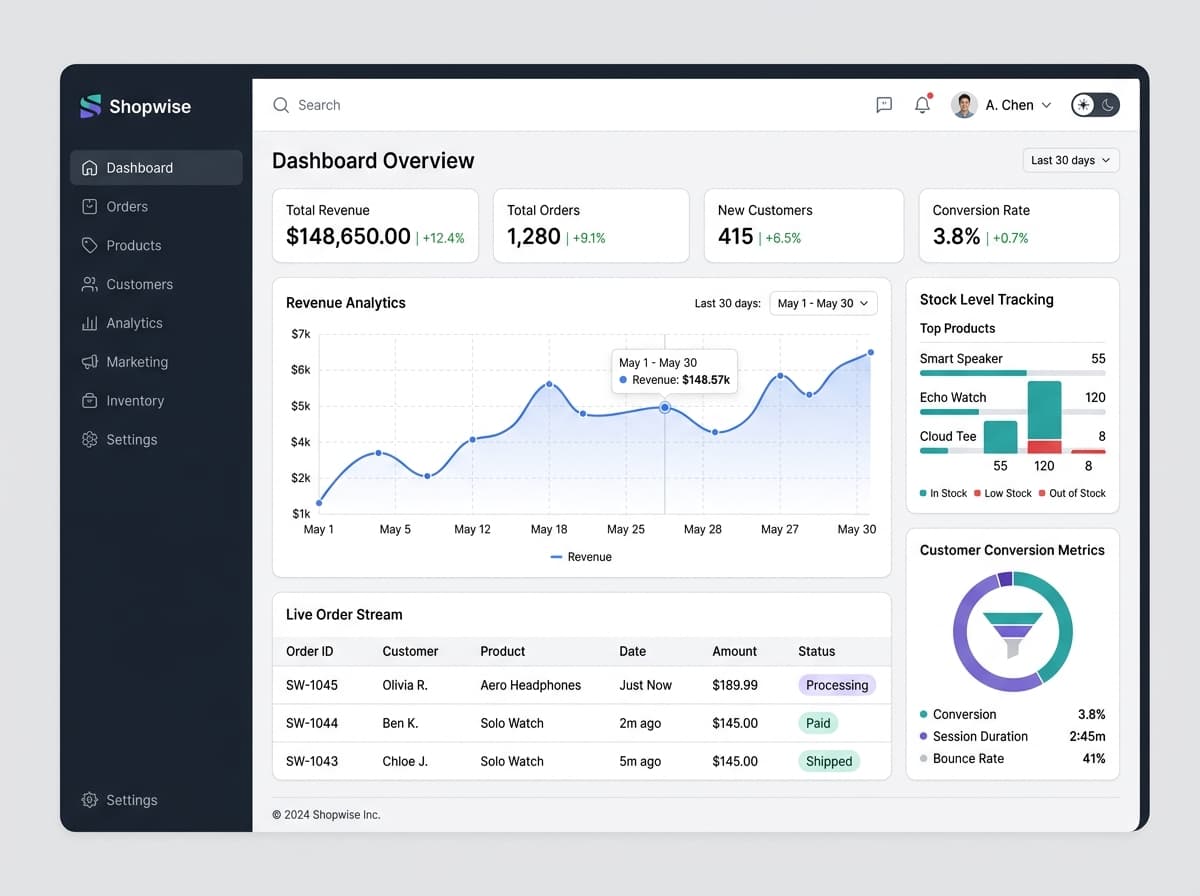Click the Customers people icon in sidebar

[90, 284]
